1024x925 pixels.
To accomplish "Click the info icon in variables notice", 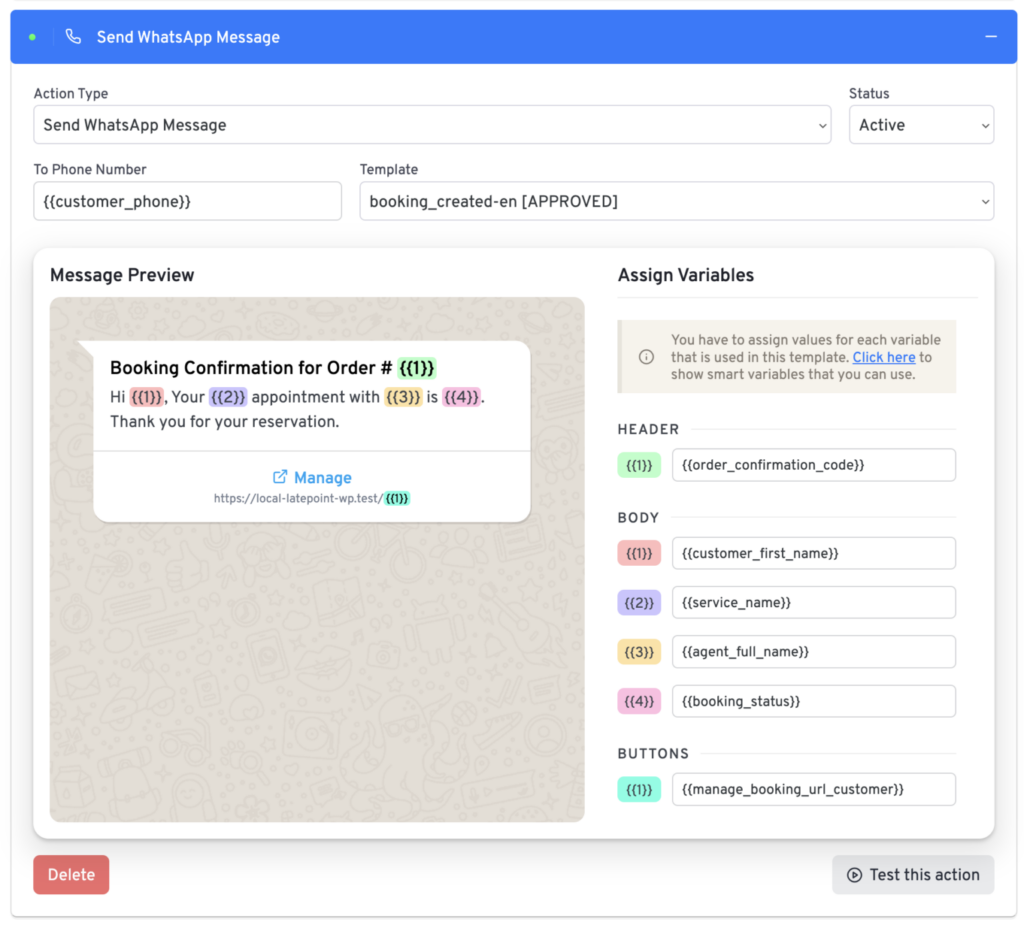I will pos(646,357).
